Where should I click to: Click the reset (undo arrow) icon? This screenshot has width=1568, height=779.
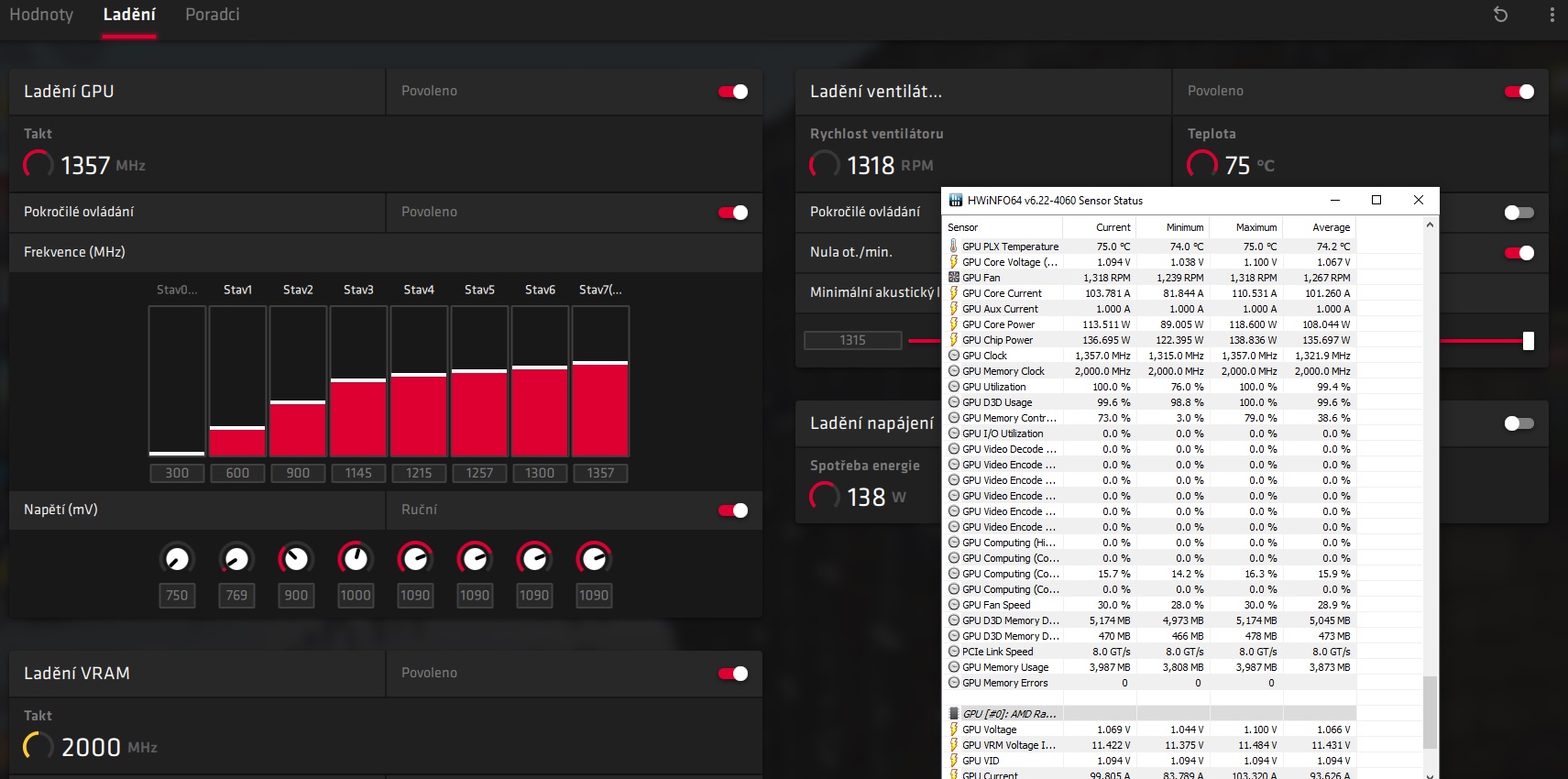[1500, 15]
